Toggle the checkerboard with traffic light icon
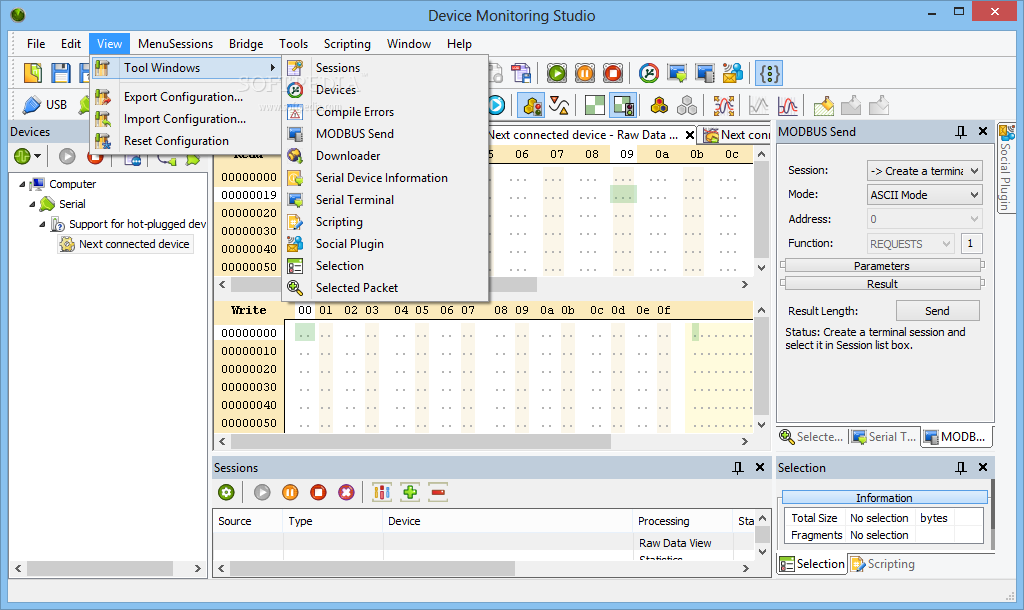 [x=623, y=105]
